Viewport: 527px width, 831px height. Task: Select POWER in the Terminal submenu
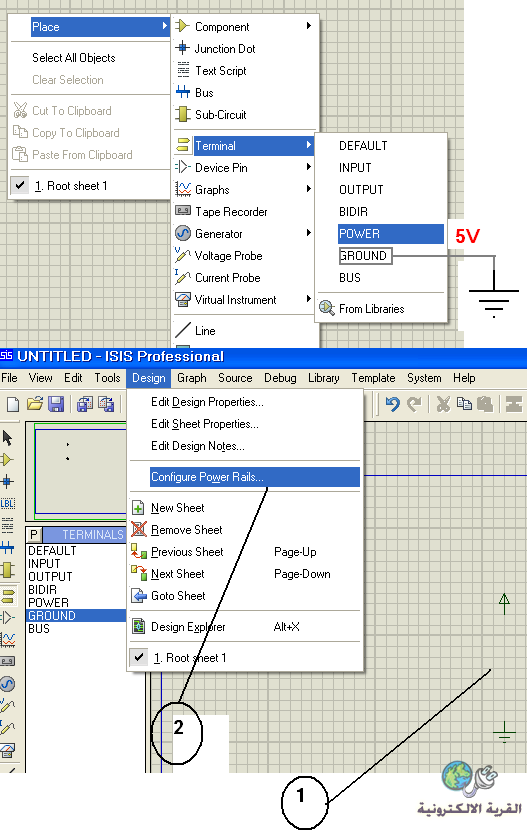391,234
